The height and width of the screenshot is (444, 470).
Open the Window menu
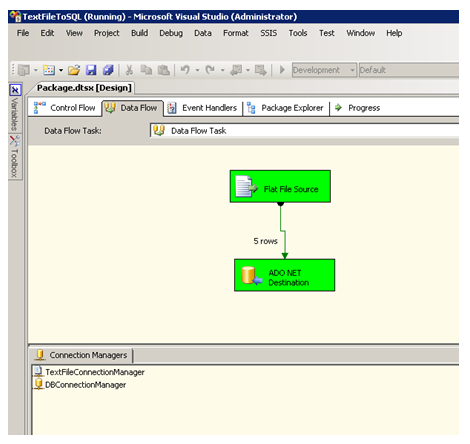pyautogui.click(x=361, y=33)
